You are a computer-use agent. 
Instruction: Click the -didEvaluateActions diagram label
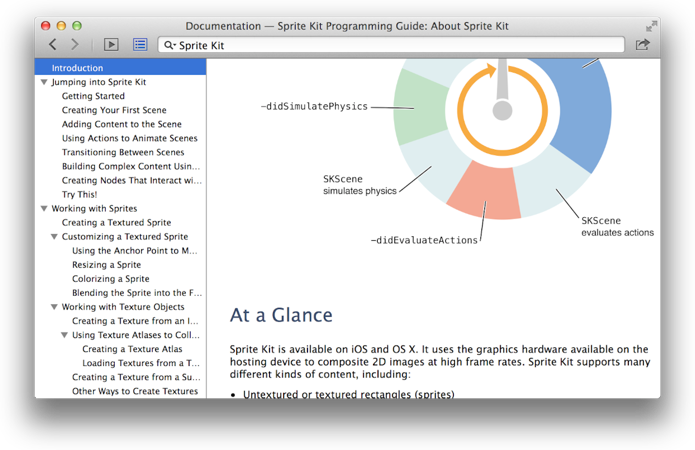pyautogui.click(x=424, y=240)
